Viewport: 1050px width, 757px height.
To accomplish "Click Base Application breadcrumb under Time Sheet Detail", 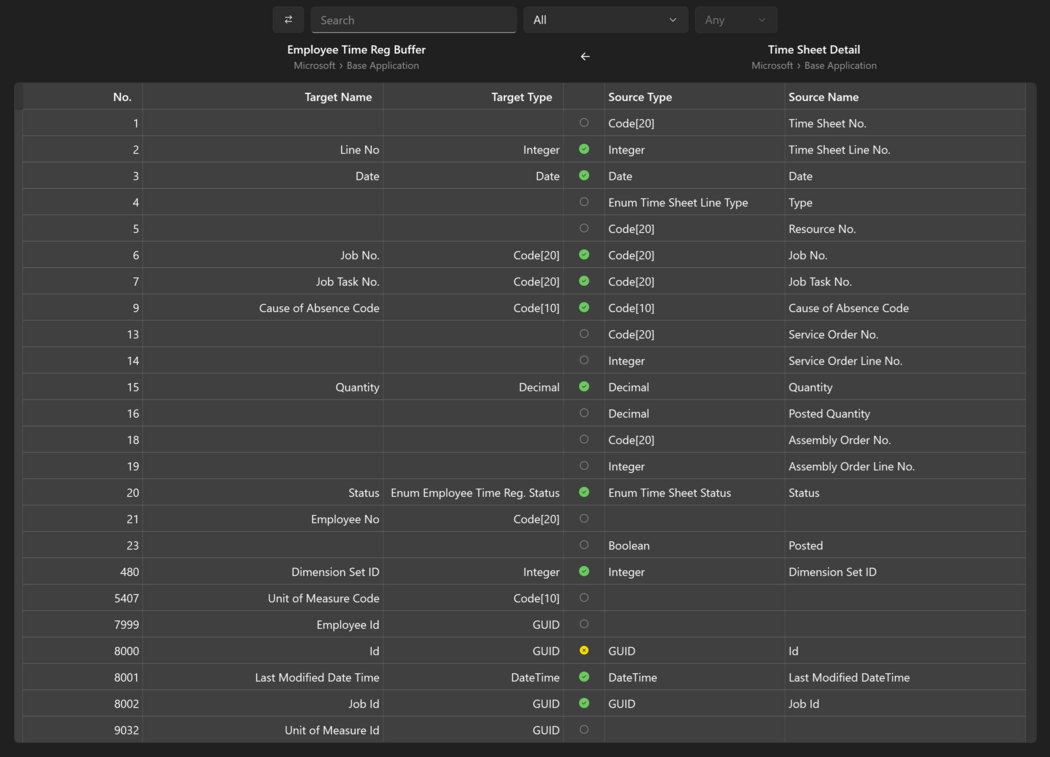I will coord(840,66).
